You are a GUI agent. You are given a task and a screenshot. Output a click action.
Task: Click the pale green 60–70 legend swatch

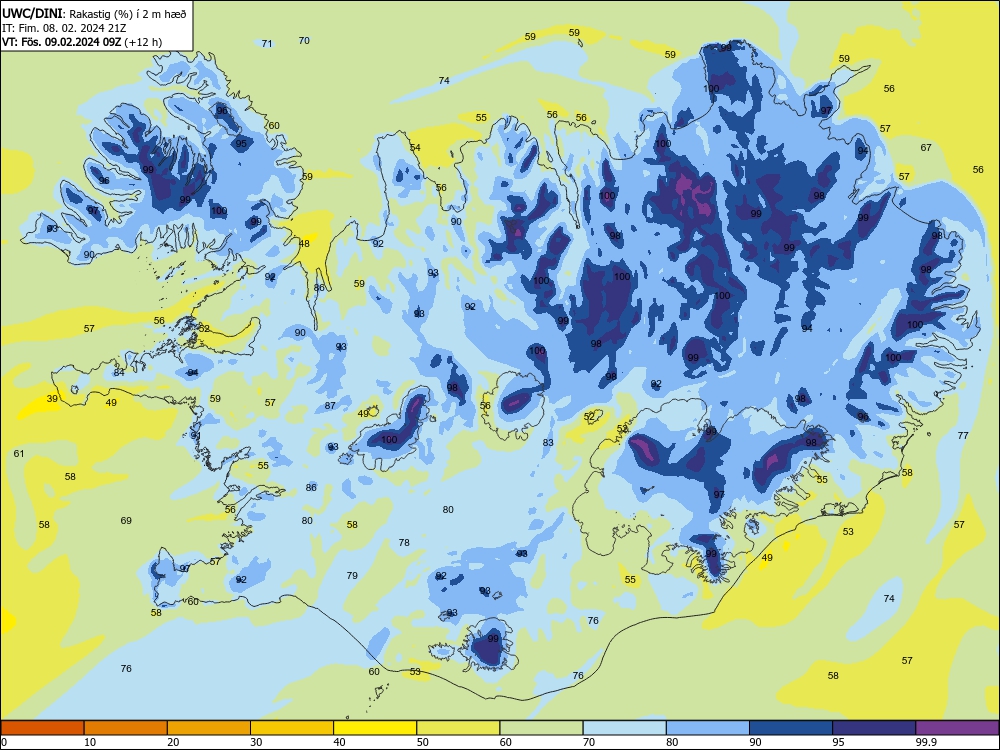[x=541, y=728]
